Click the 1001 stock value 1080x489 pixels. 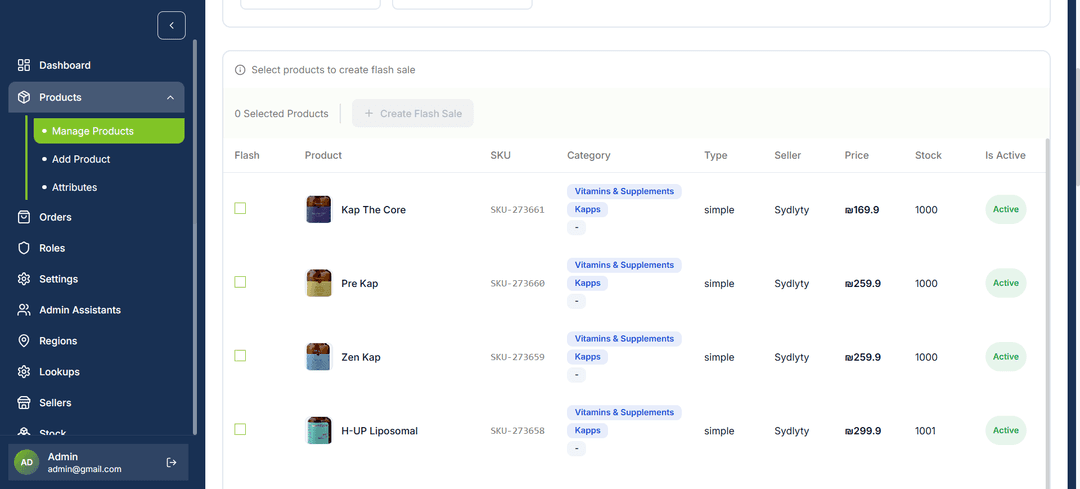(x=925, y=431)
